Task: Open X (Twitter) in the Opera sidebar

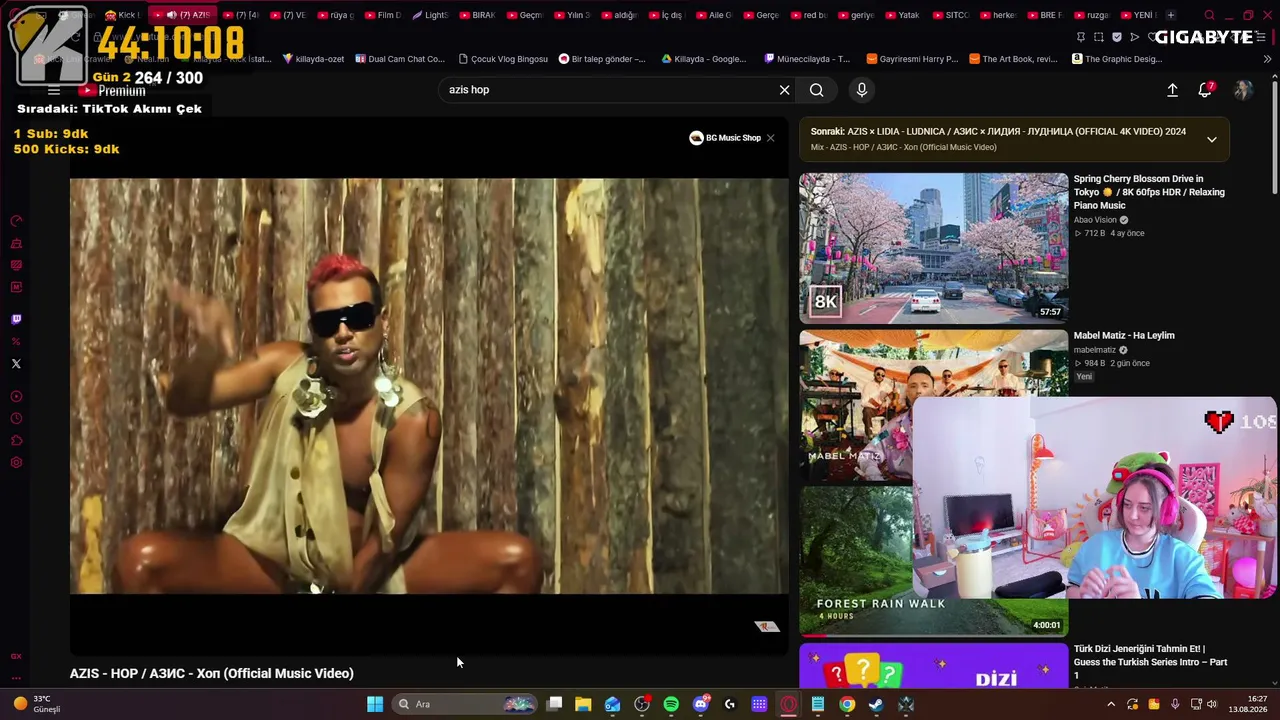Action: [16, 364]
